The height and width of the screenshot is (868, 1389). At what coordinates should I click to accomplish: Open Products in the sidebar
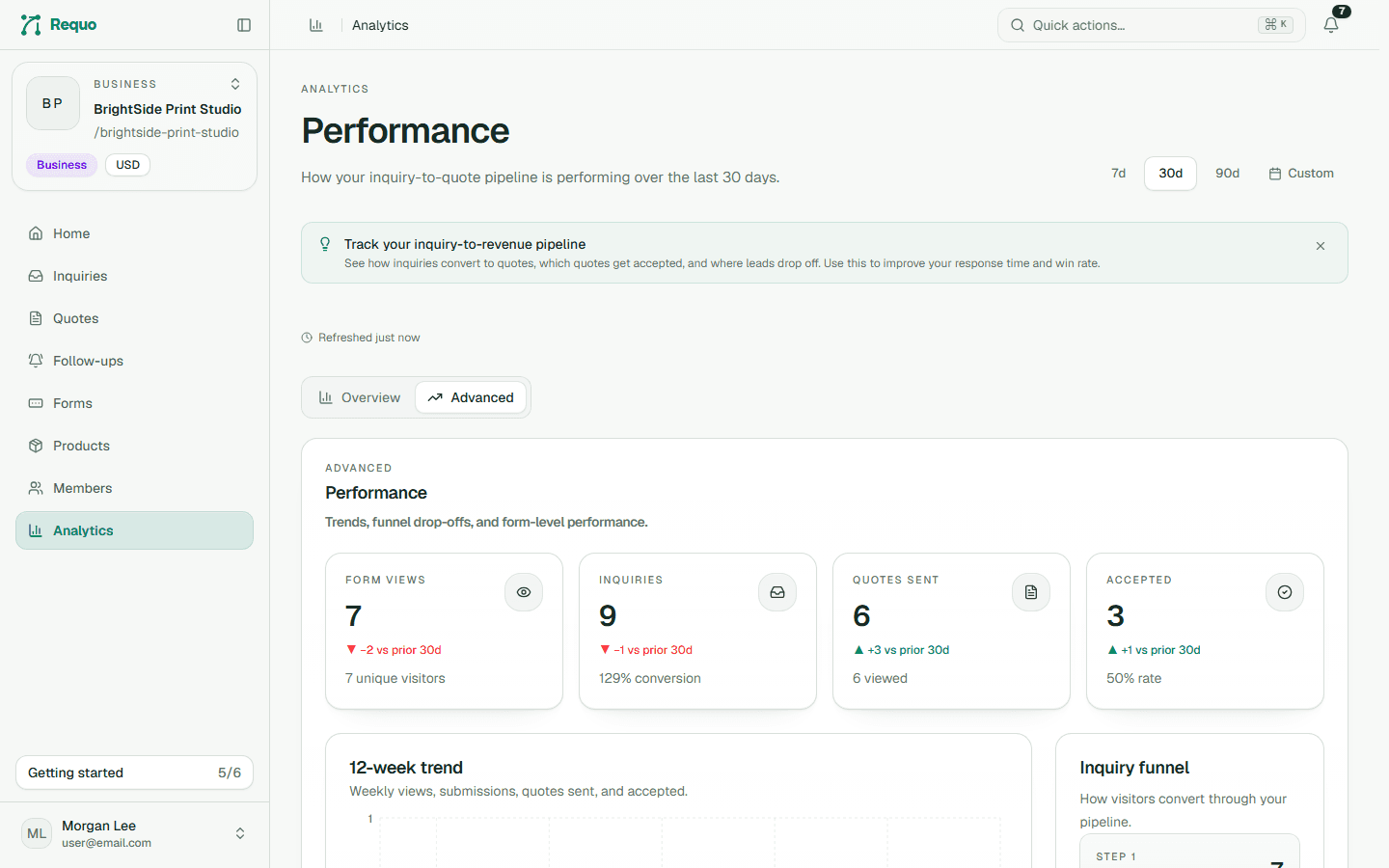(134, 446)
